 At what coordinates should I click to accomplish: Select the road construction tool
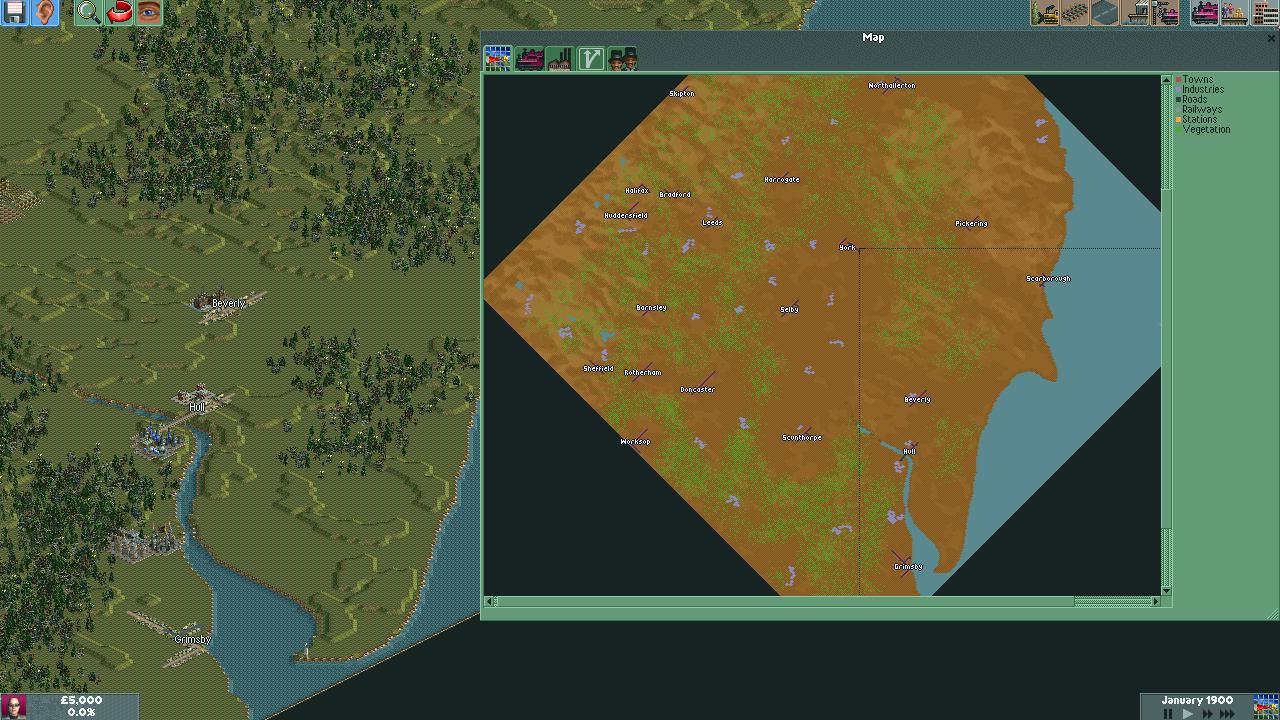1105,13
